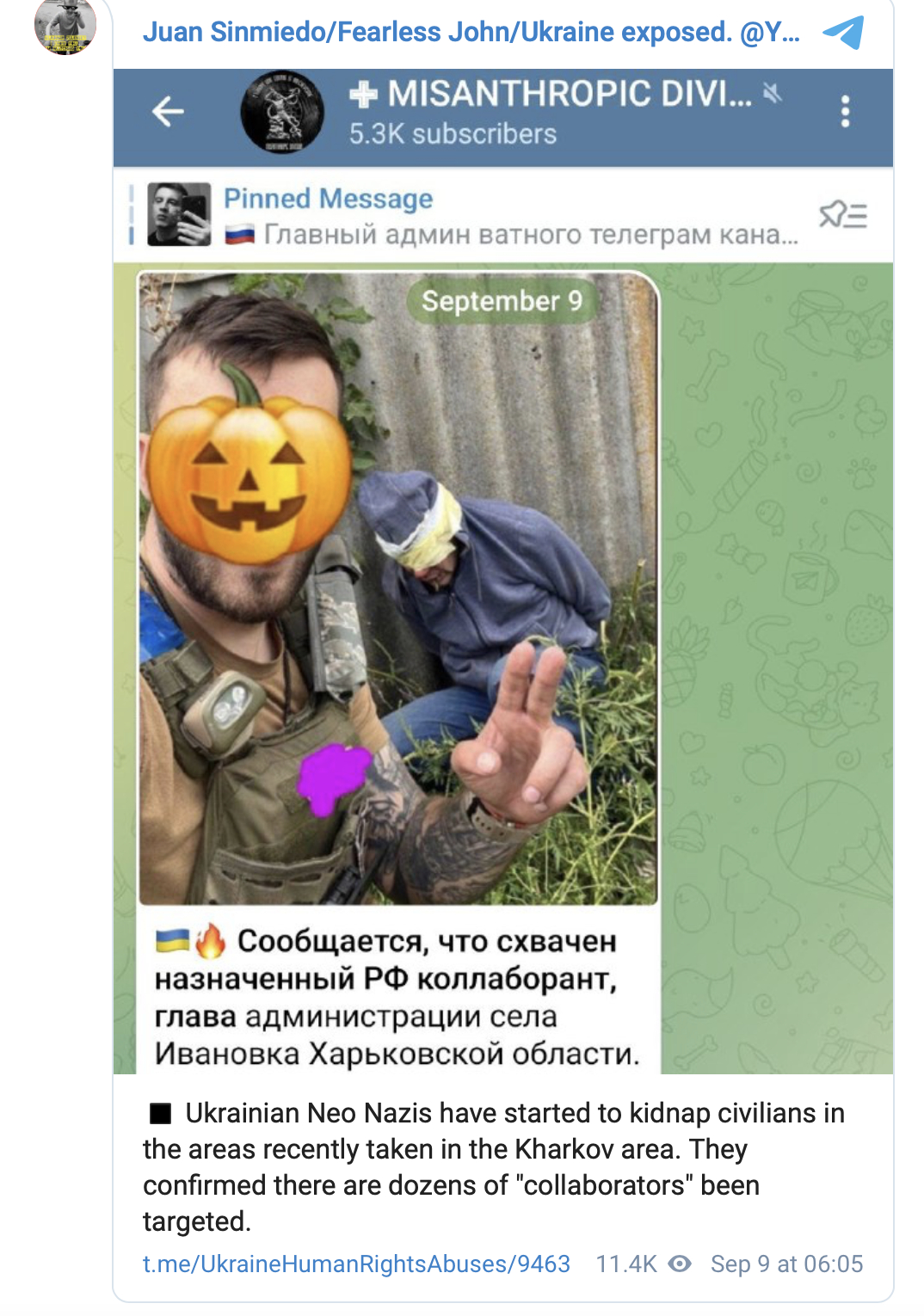Open the three-dot options menu
Image resolution: width=924 pixels, height=1316 pixels.
coord(846,112)
